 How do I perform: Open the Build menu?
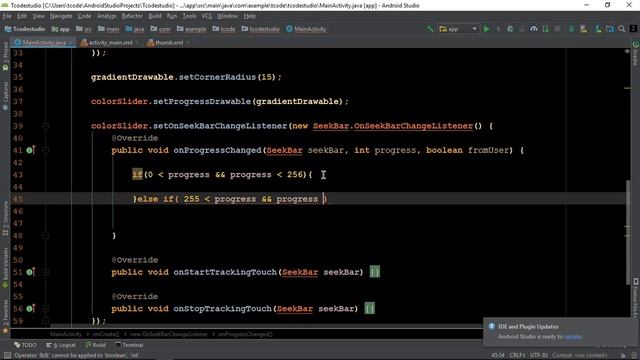[155, 16]
